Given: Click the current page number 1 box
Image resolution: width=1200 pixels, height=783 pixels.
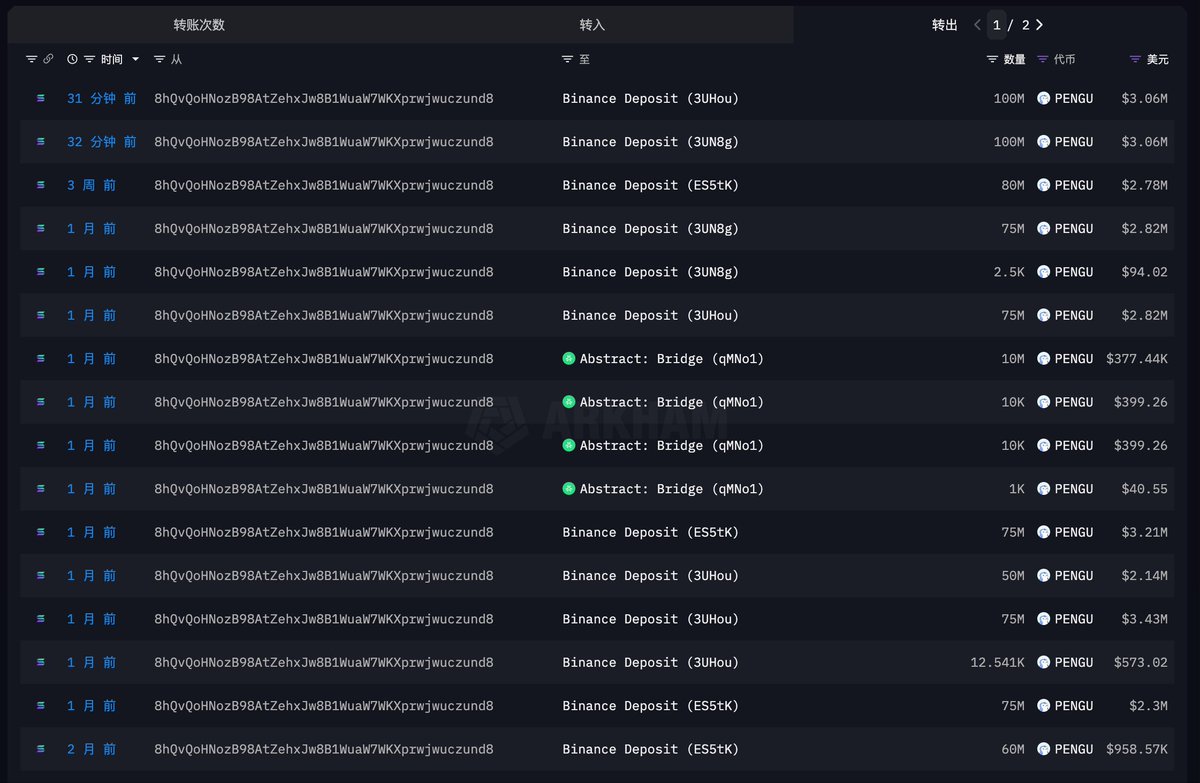Looking at the screenshot, I should pos(996,25).
